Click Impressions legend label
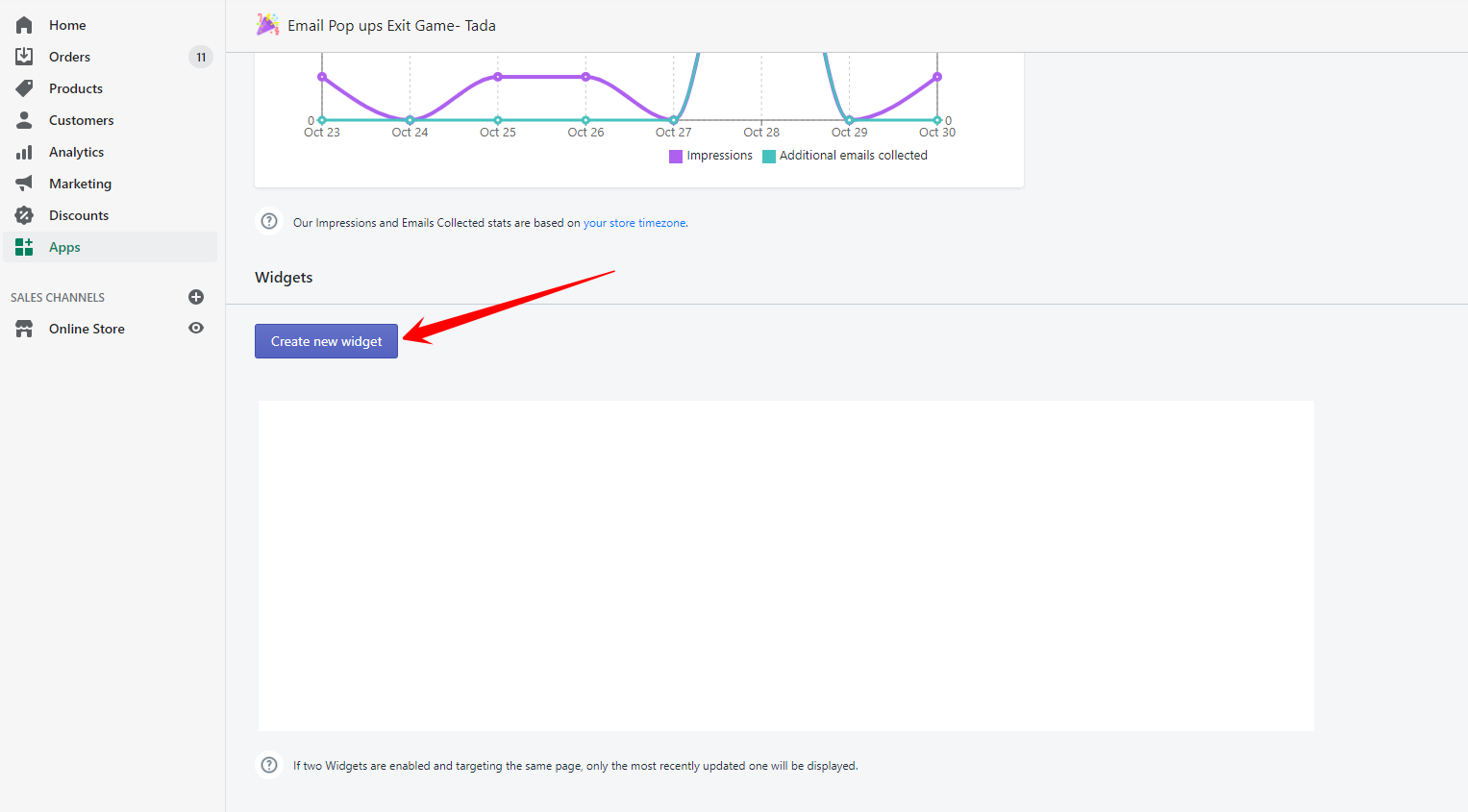The image size is (1468, 812). click(x=719, y=155)
